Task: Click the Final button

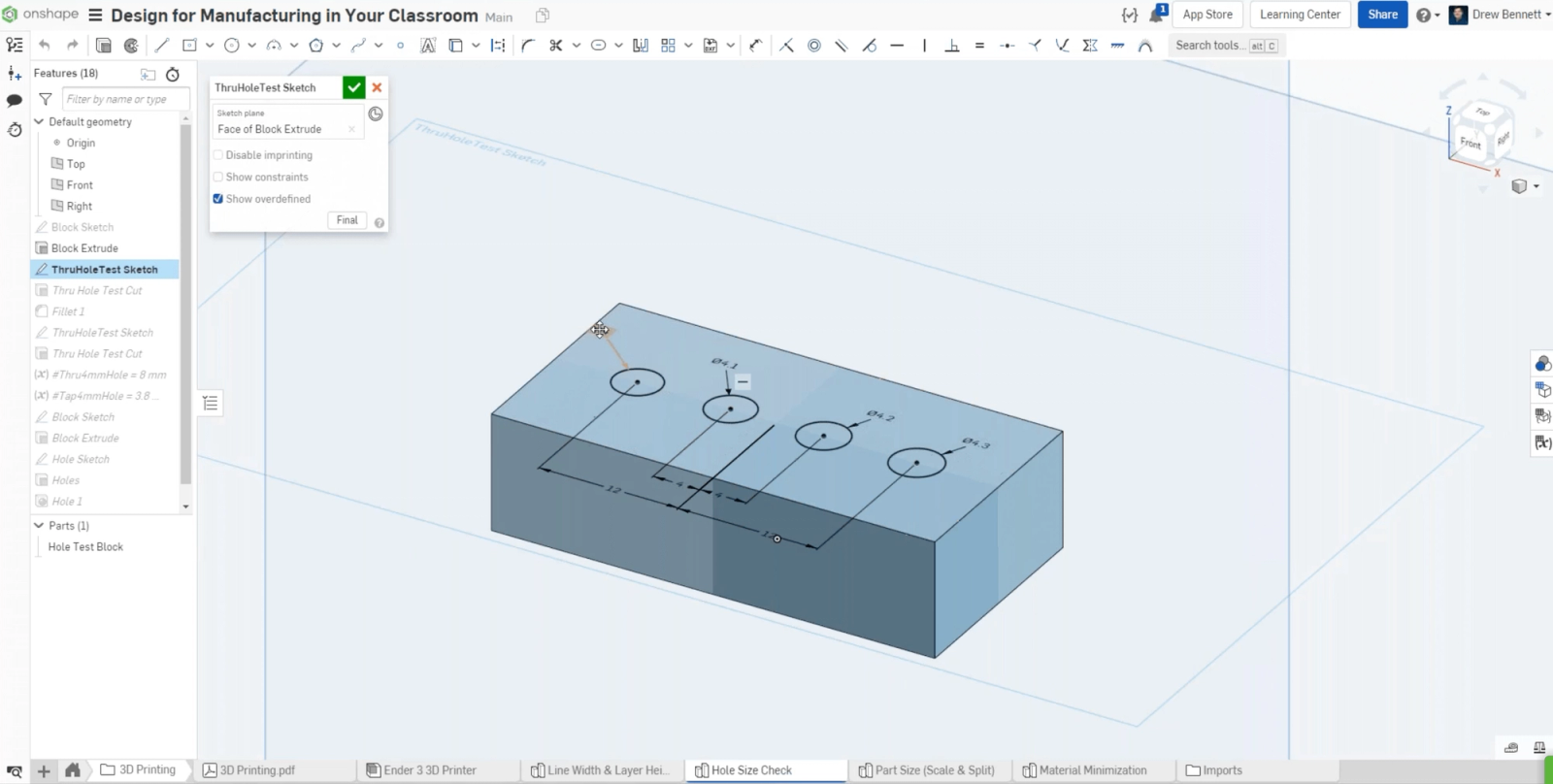Action: coord(347,220)
